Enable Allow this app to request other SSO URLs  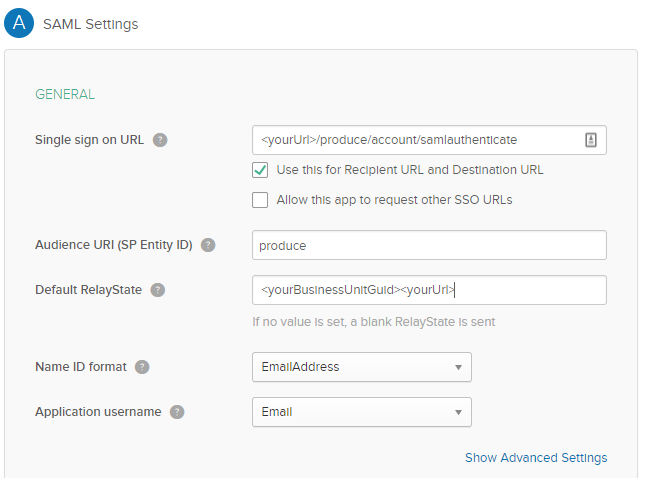point(260,200)
